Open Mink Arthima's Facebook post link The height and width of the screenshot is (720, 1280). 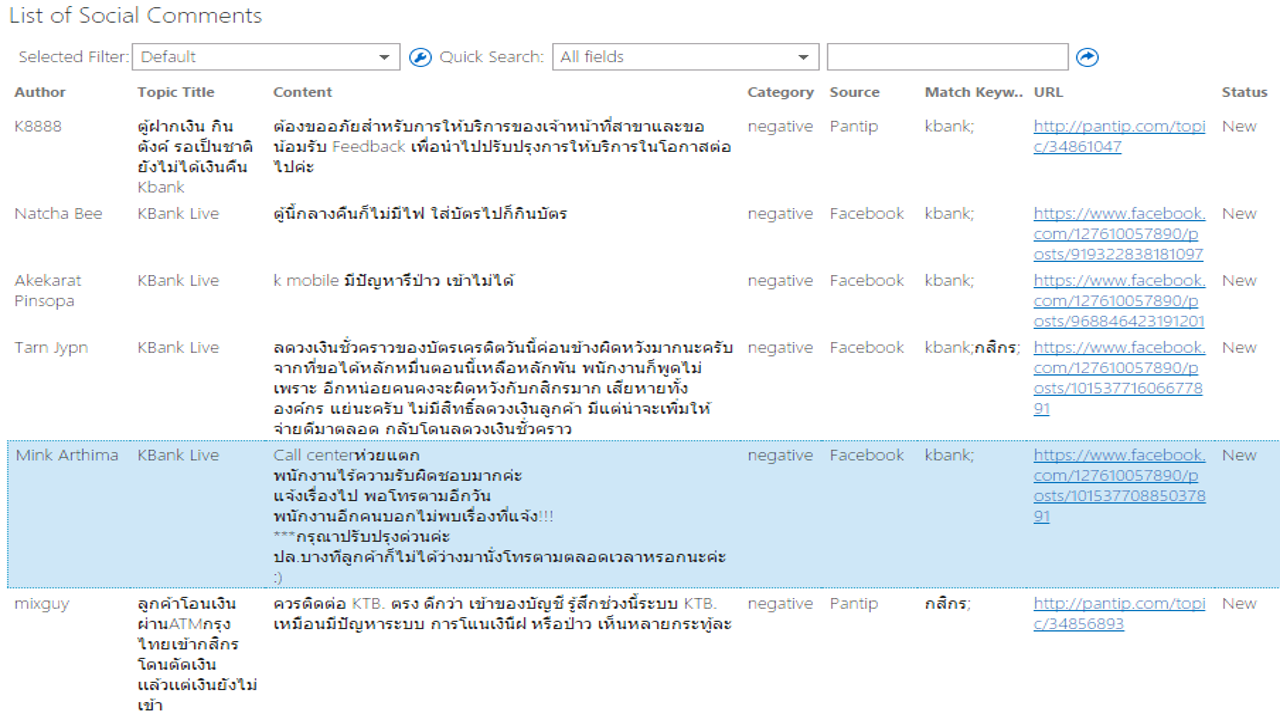1119,485
